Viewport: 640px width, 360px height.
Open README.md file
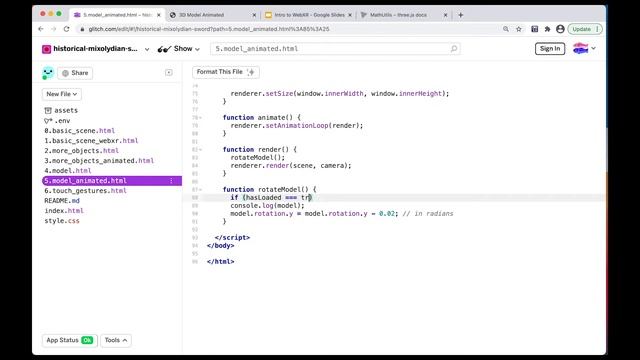coord(62,201)
